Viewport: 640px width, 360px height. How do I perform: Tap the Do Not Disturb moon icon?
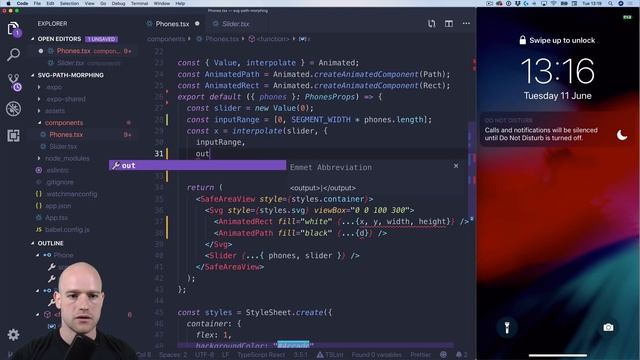pos(622,135)
